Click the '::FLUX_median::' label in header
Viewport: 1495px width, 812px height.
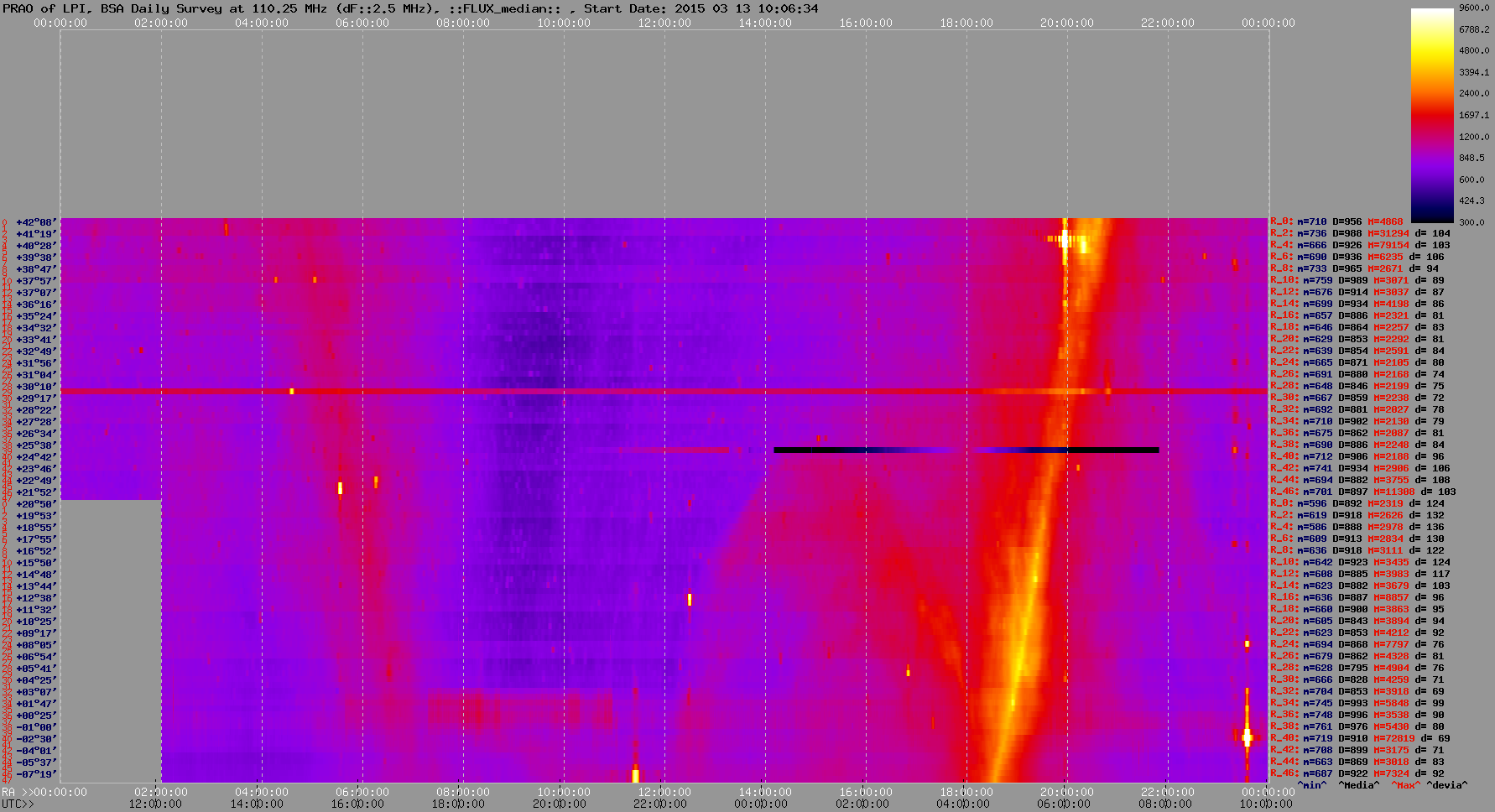click(x=505, y=8)
